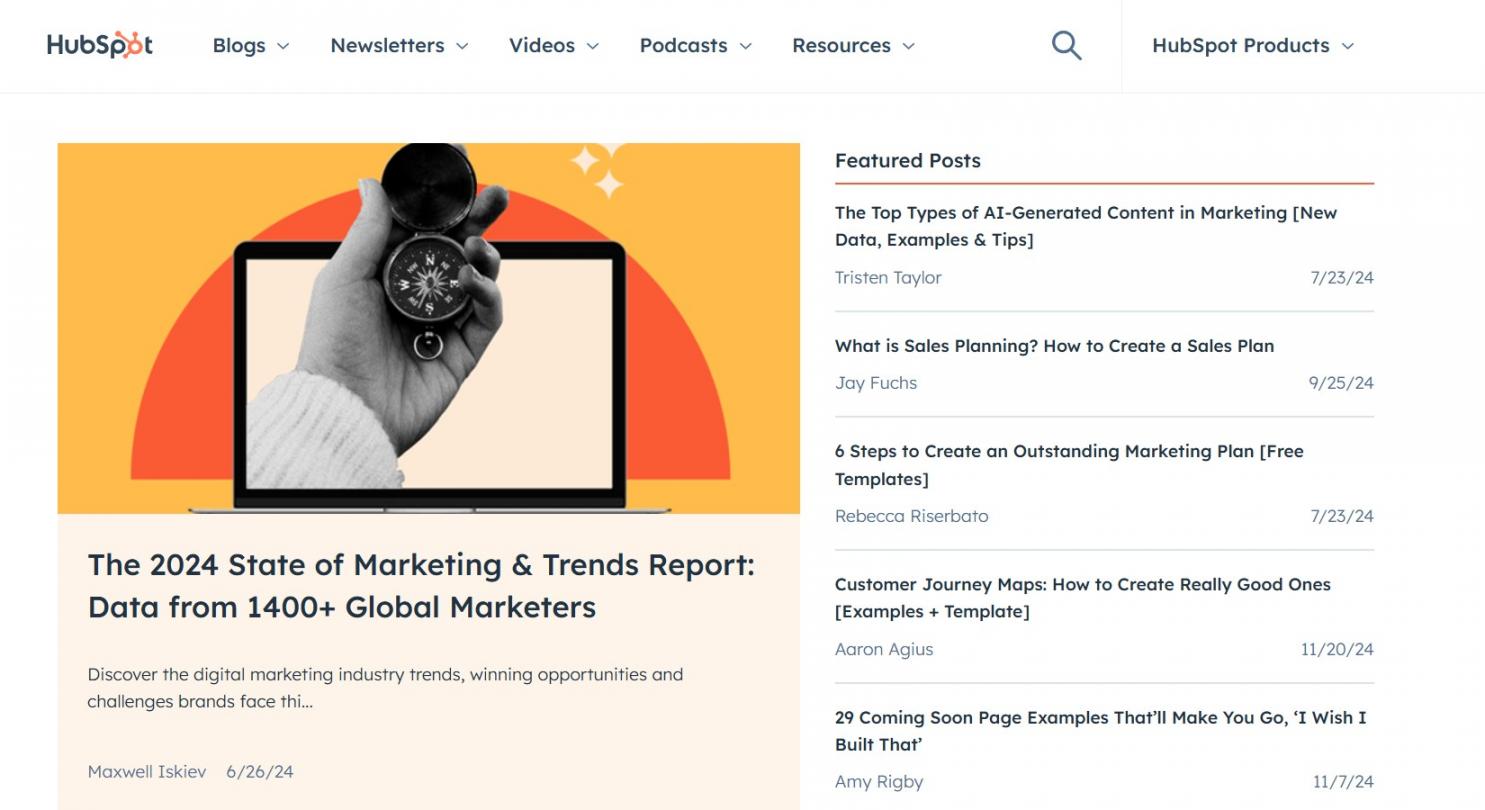1485x810 pixels.
Task: Click the 11/7/24 date of Coming Soon post
Action: click(x=1343, y=782)
